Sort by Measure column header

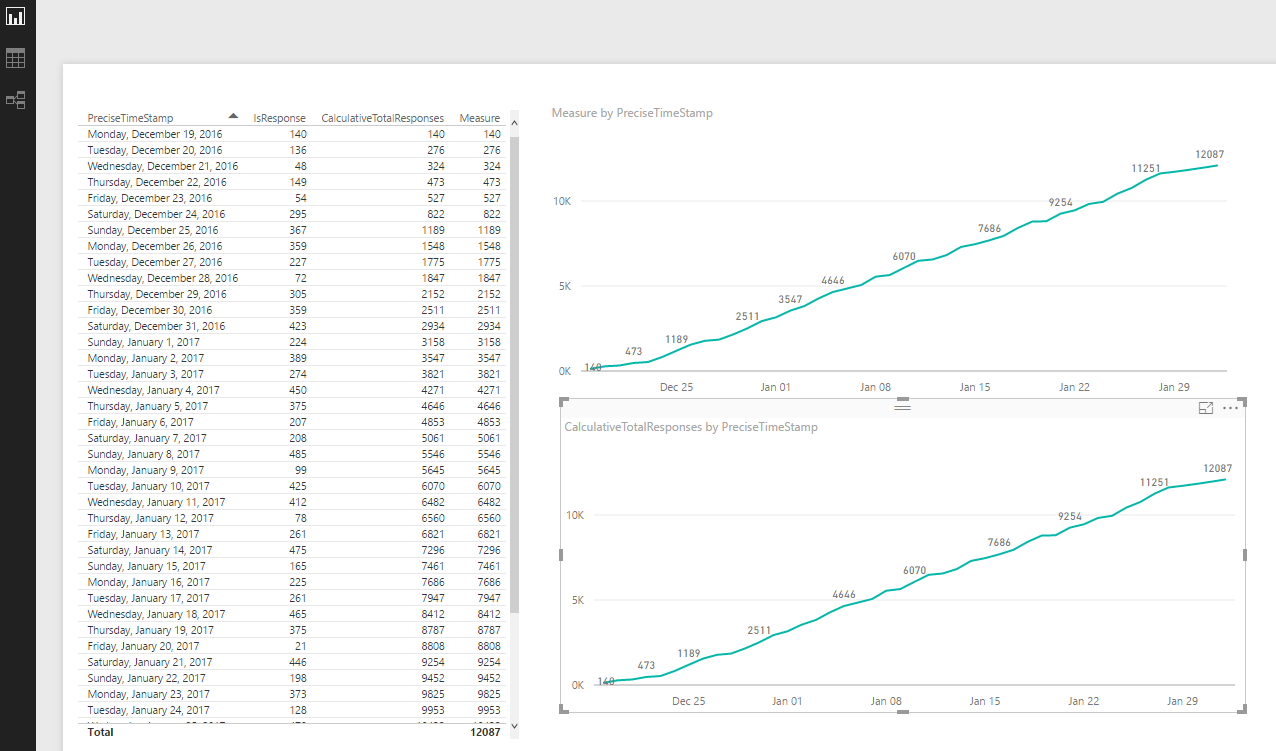pos(480,118)
